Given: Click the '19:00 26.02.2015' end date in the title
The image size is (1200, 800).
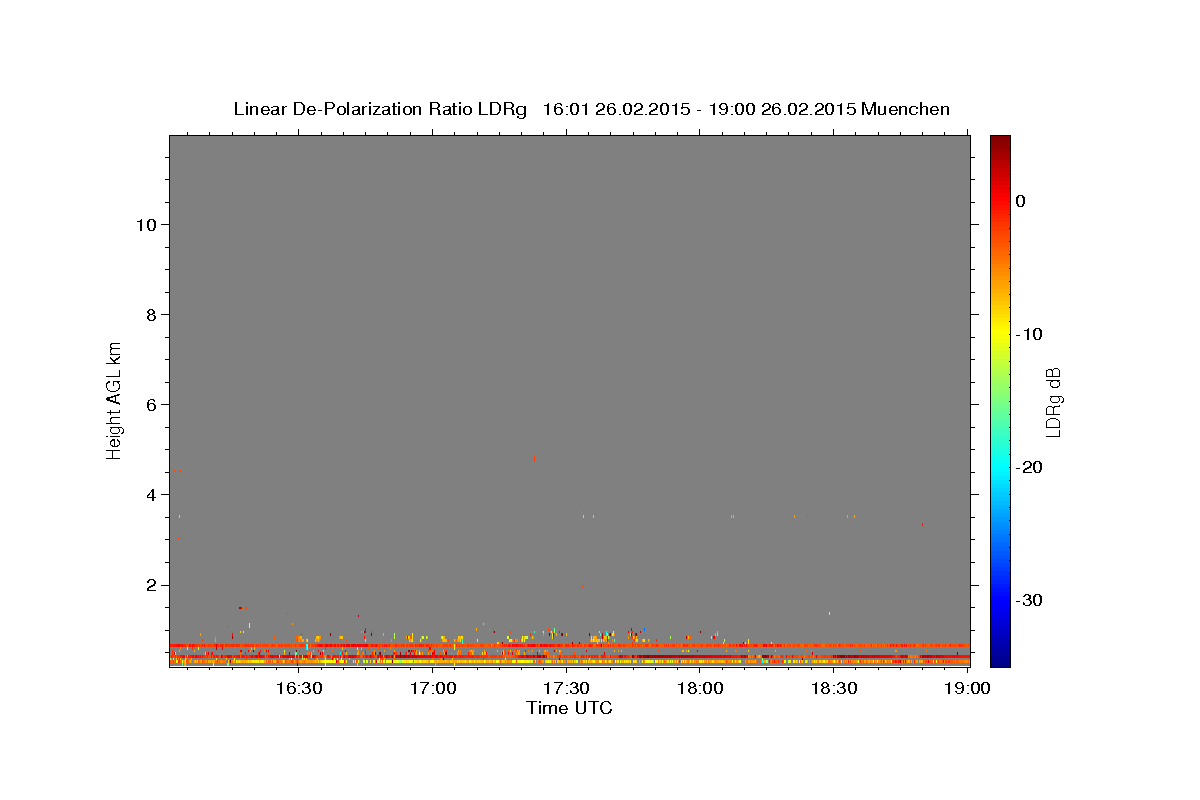Looking at the screenshot, I should pyautogui.click(x=782, y=109).
